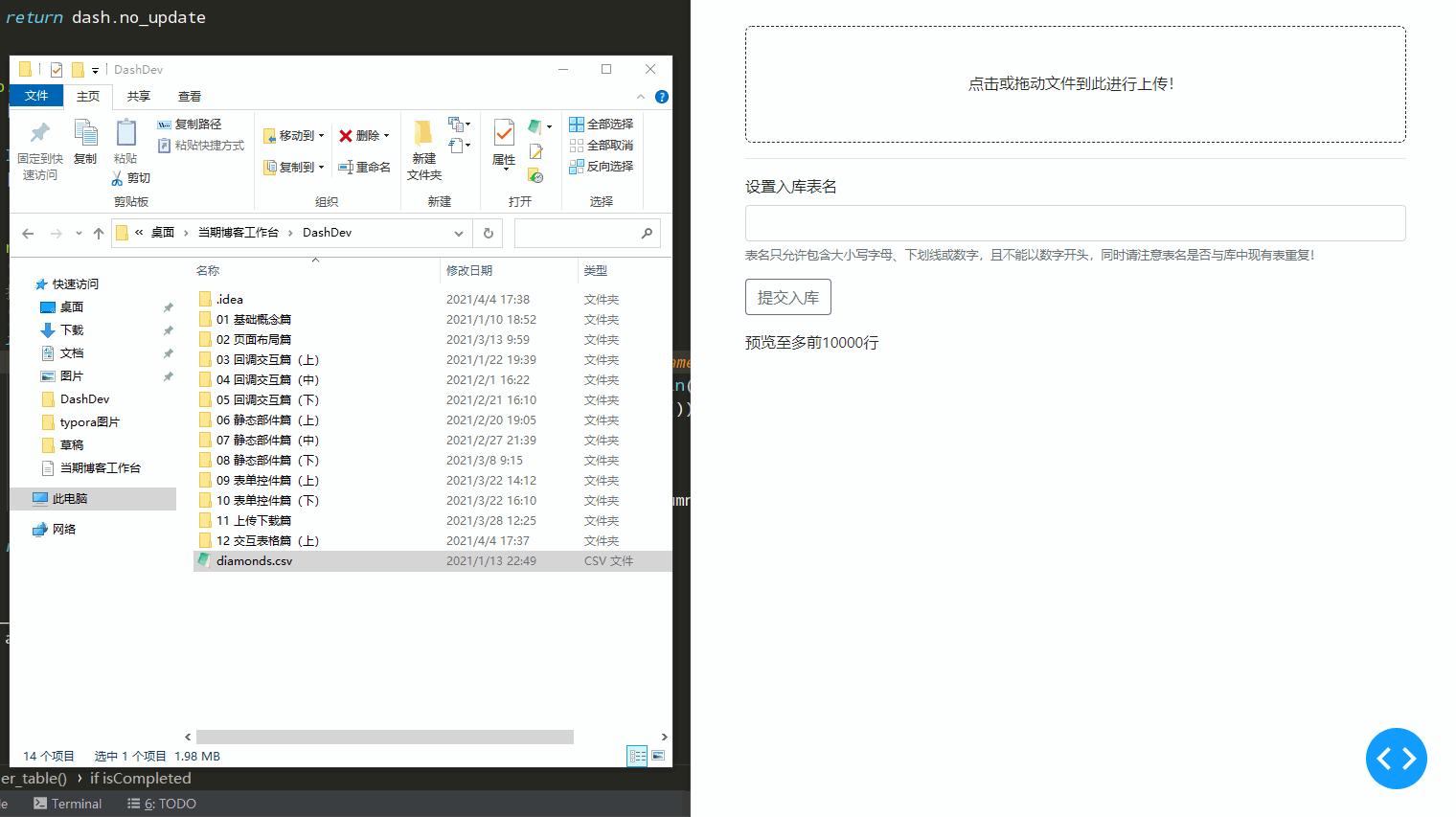Click the 设置入库表名 text input field
This screenshot has width=1456, height=817.
(x=1076, y=223)
